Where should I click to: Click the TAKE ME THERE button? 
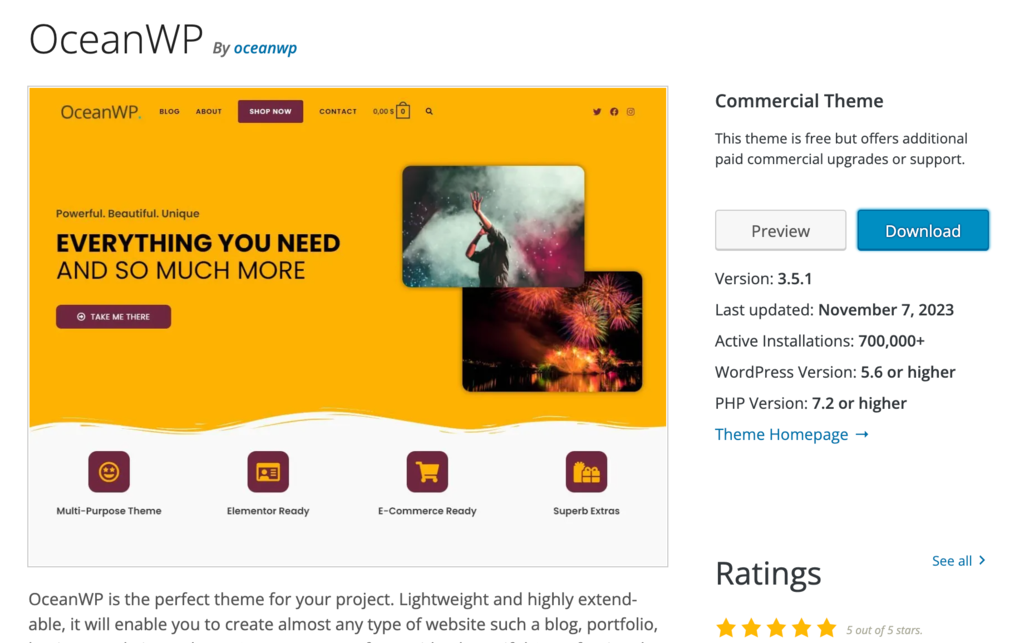tap(114, 317)
